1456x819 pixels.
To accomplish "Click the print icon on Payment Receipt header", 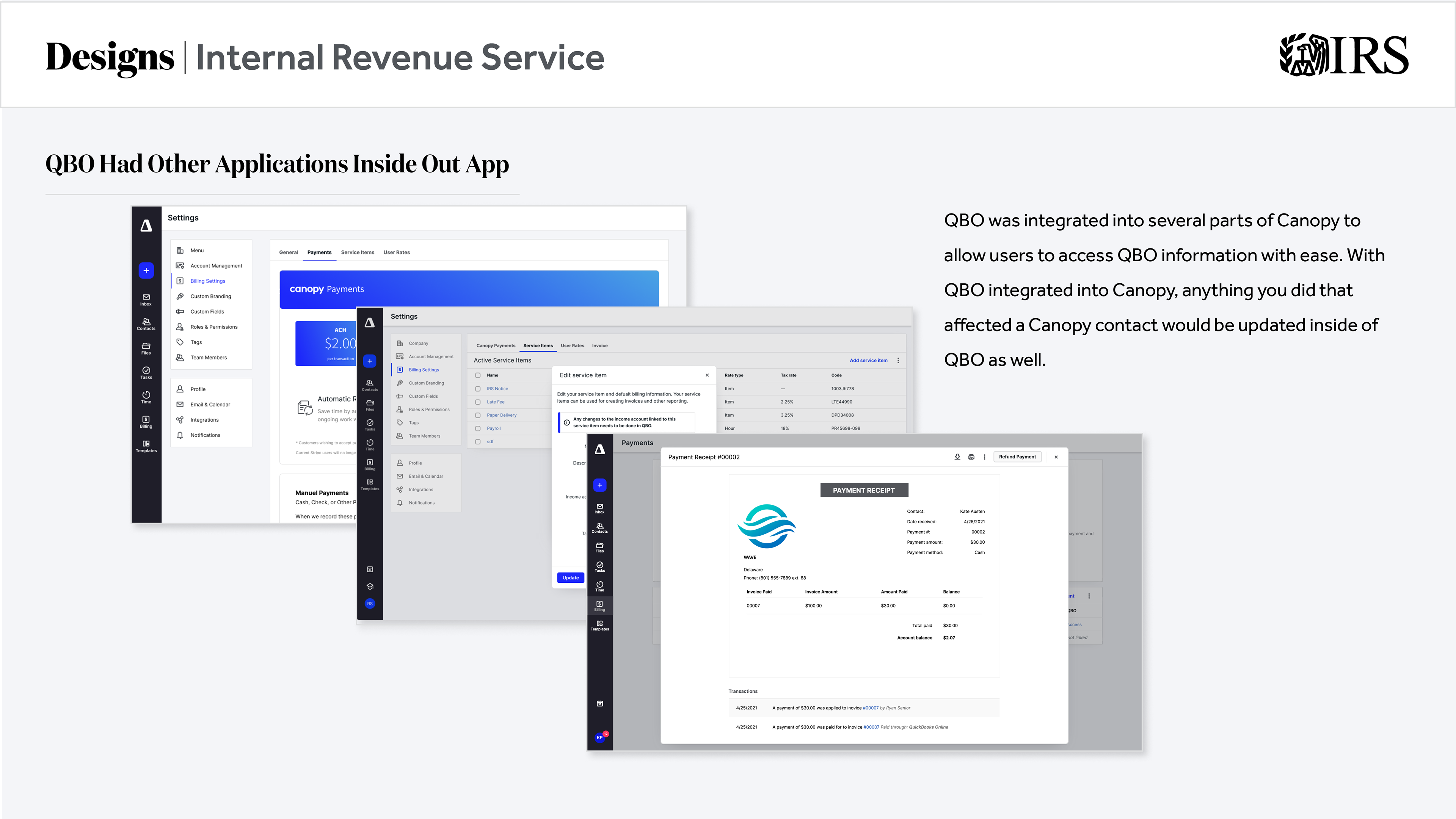I will point(971,457).
